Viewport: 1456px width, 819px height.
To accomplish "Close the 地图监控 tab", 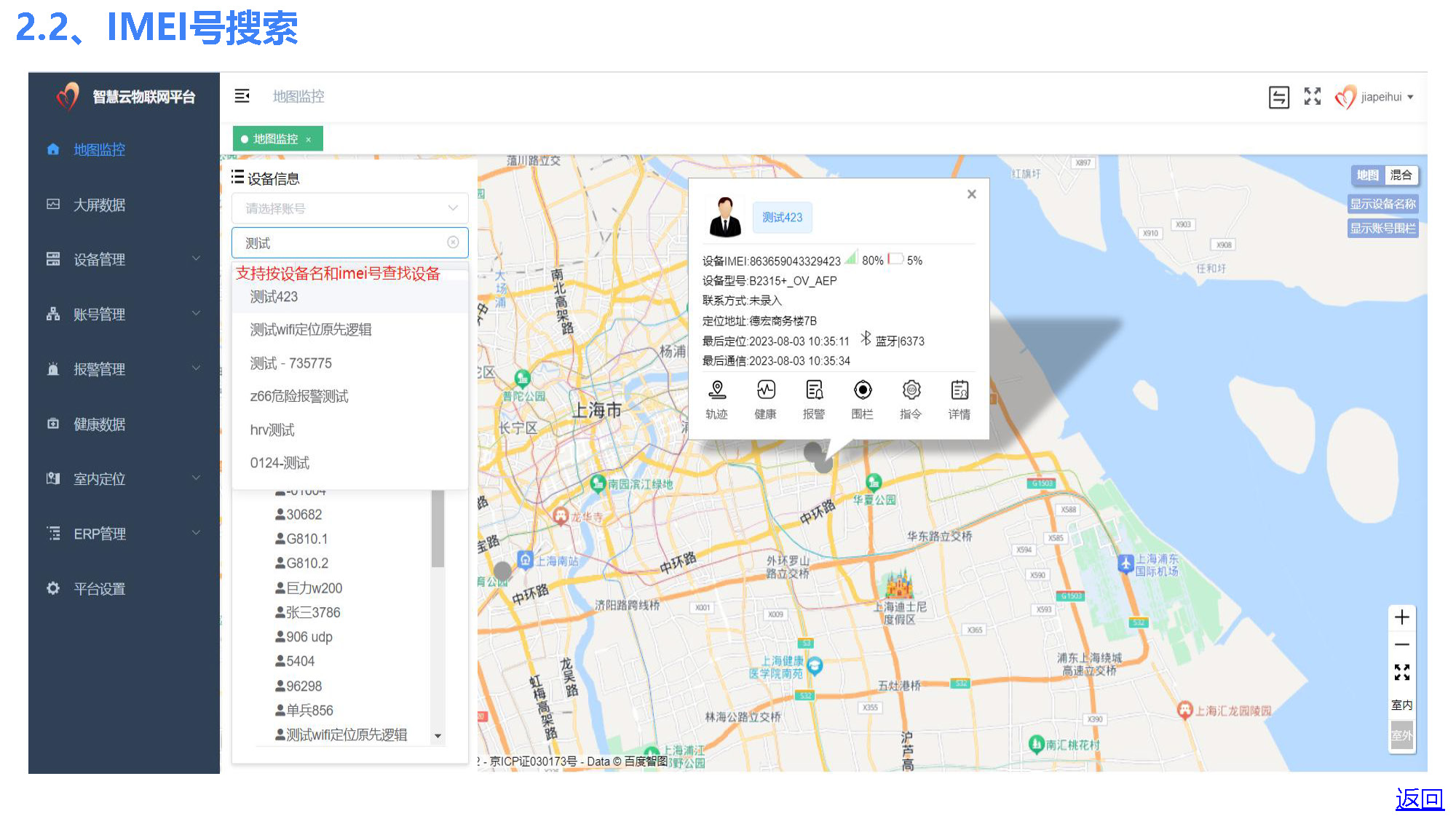I will [309, 139].
